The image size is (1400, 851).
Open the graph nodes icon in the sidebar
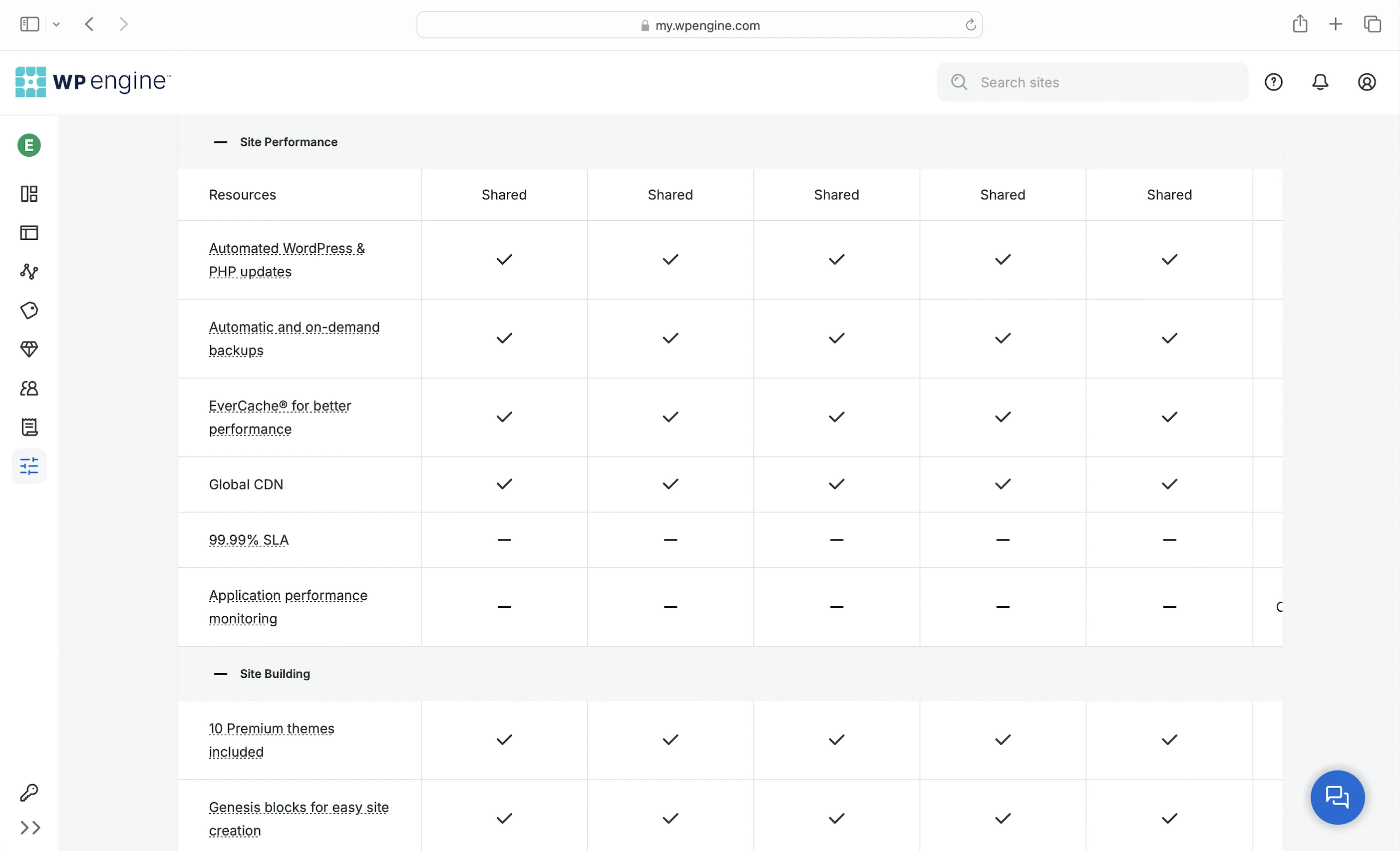click(29, 271)
